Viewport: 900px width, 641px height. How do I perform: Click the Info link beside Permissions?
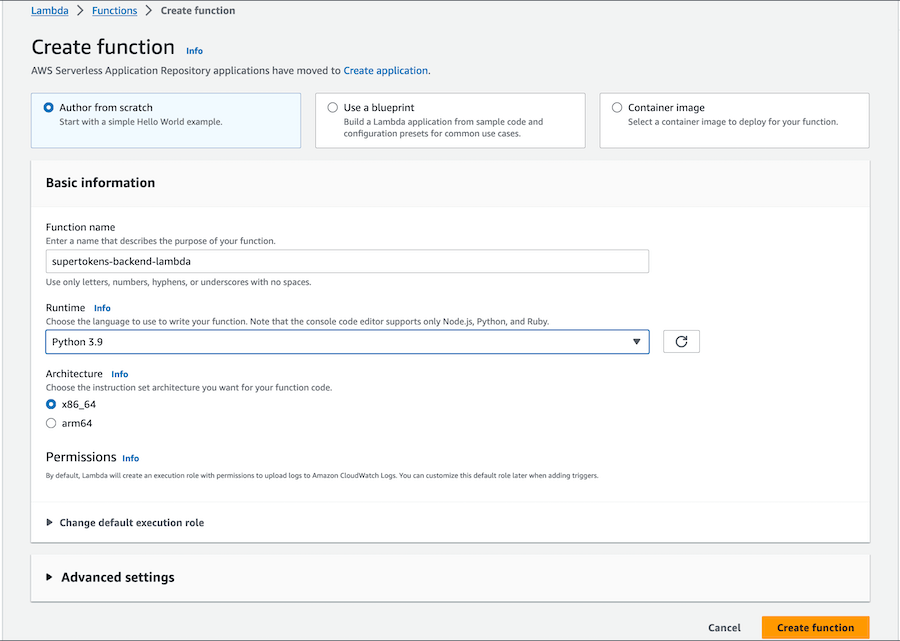pos(130,458)
